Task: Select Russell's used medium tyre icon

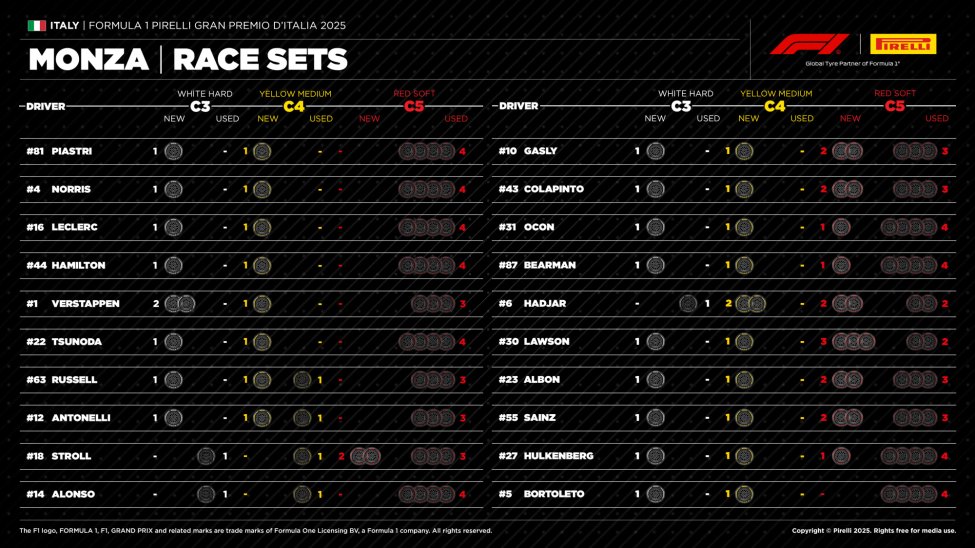Action: (302, 380)
